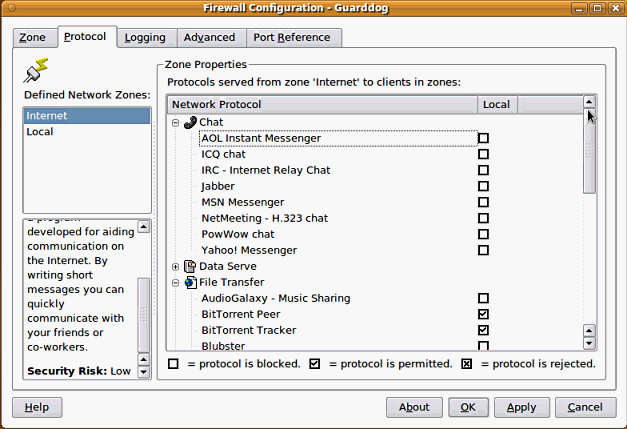Select the Yahoo! Messenger row
This screenshot has width=627, height=429.
(x=338, y=250)
